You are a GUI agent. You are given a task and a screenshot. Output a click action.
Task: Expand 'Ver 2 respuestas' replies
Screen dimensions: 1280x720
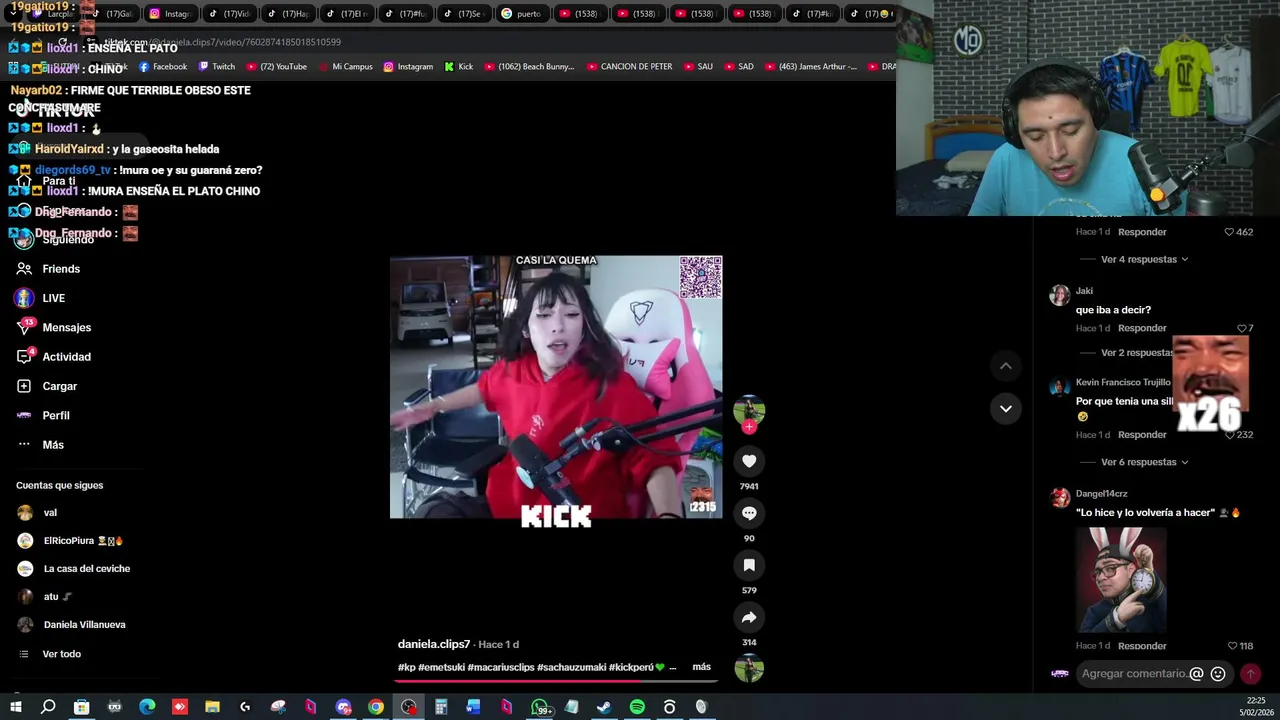1136,353
